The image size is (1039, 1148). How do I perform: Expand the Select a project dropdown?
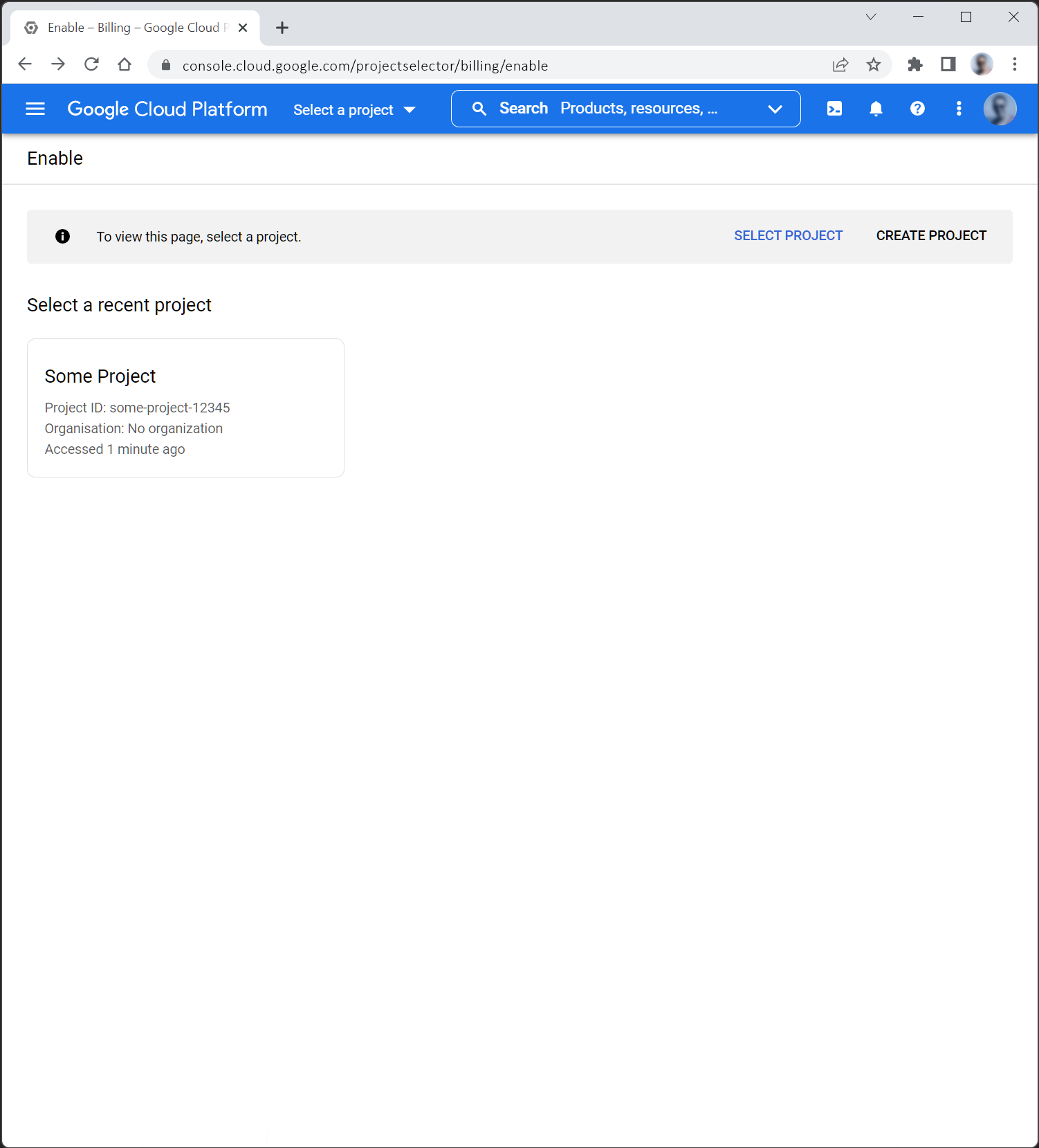point(354,110)
